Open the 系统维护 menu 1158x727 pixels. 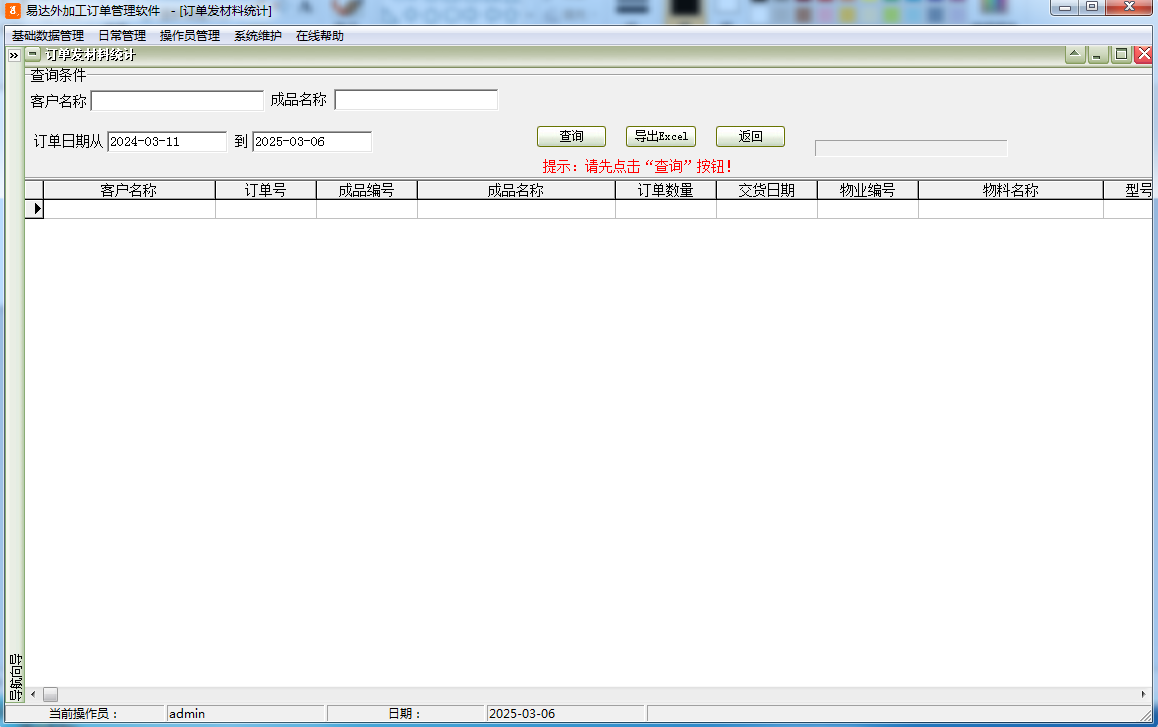click(257, 34)
